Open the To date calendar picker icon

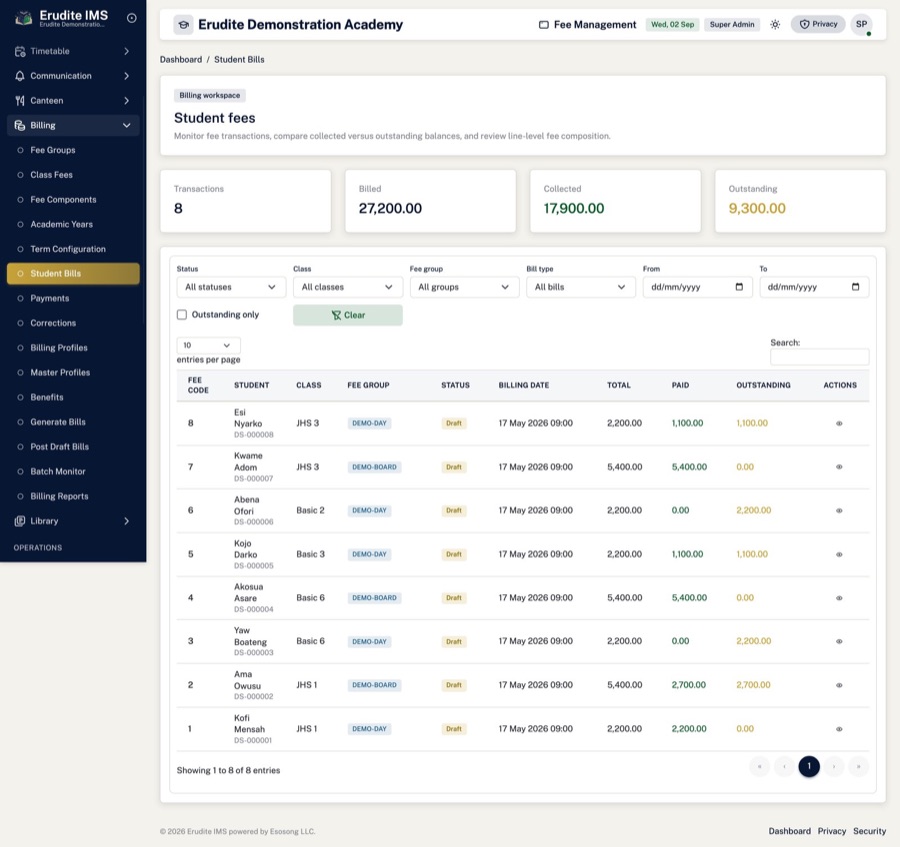(856, 287)
